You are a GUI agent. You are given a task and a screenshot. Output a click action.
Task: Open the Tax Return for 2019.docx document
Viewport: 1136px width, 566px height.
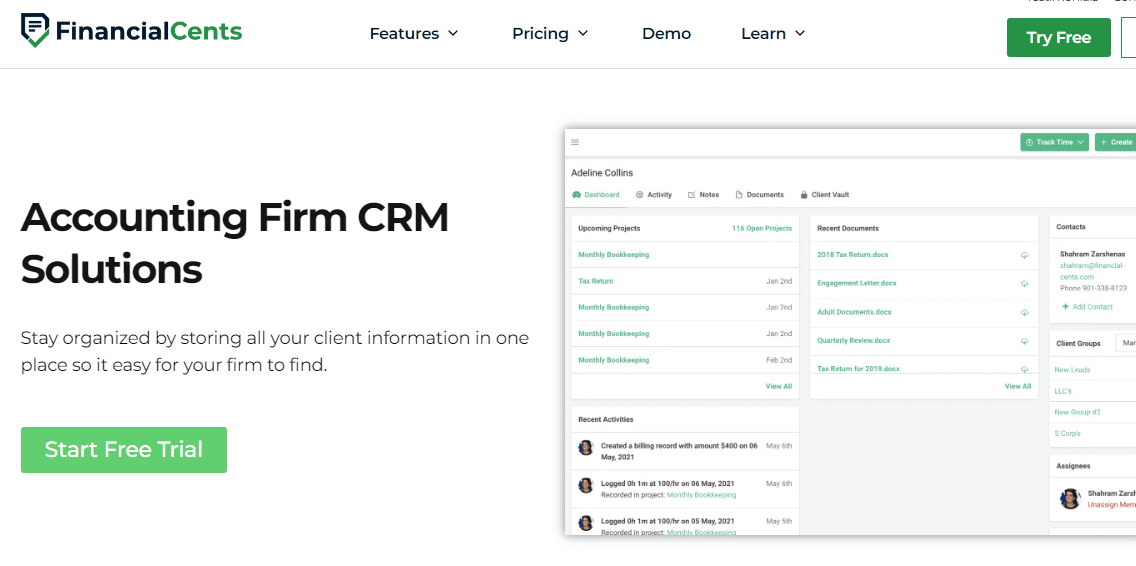(x=859, y=369)
